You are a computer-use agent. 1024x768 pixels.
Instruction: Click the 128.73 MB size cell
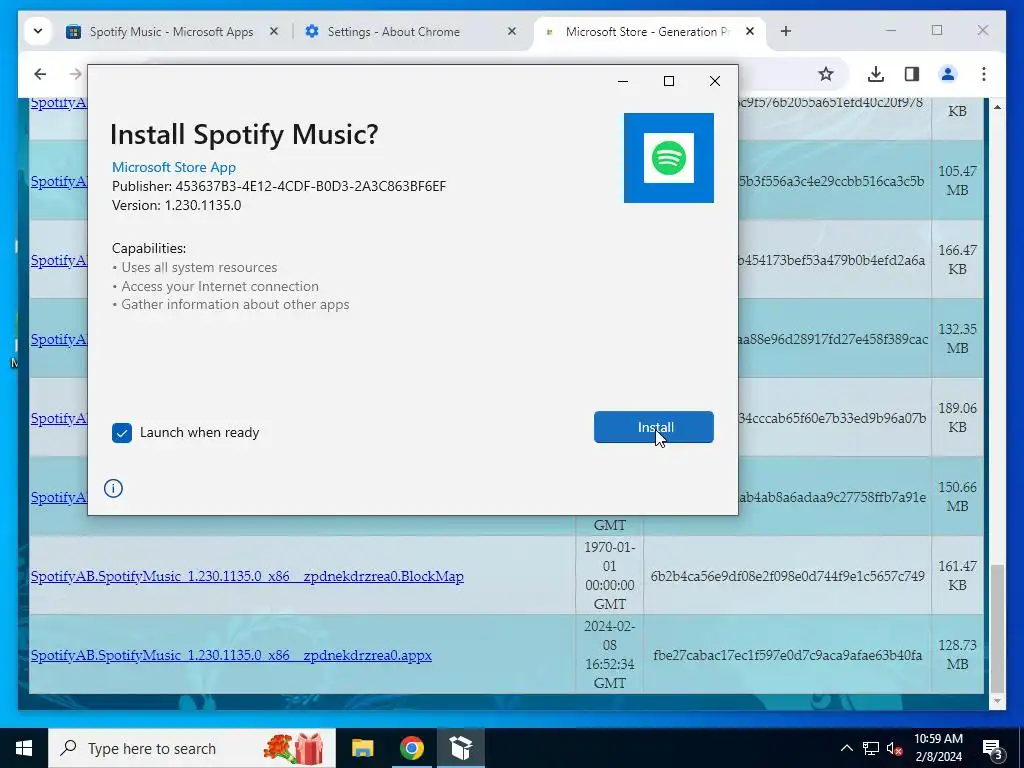coord(957,654)
